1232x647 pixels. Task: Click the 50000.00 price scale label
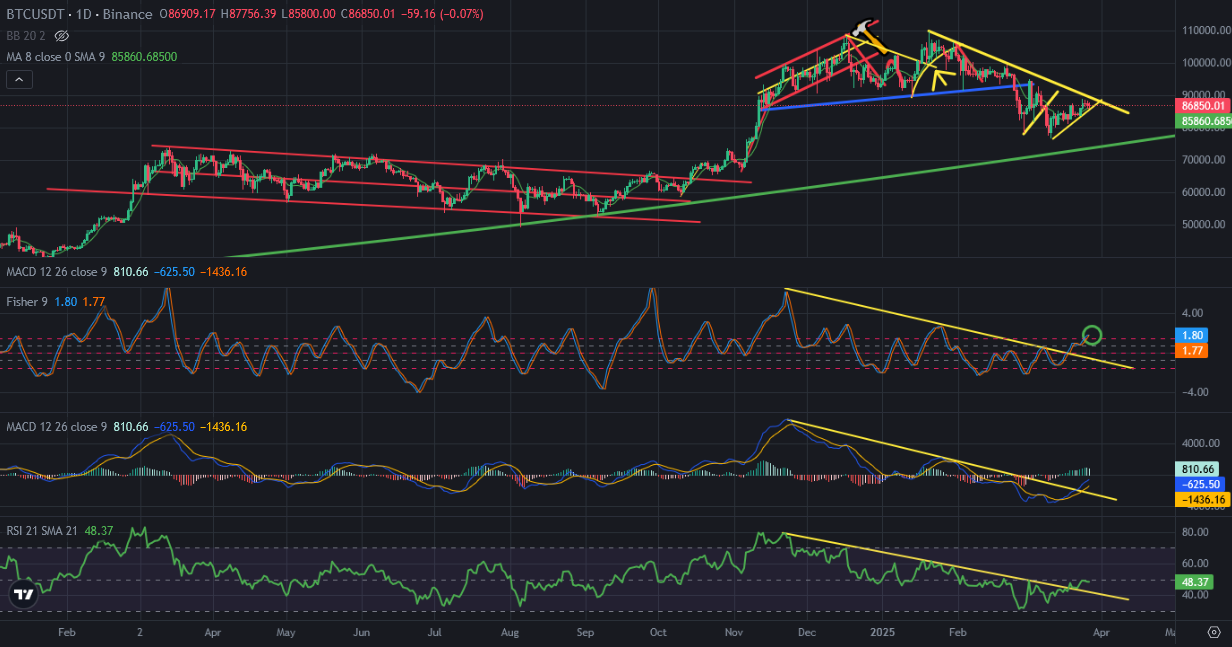1203,224
